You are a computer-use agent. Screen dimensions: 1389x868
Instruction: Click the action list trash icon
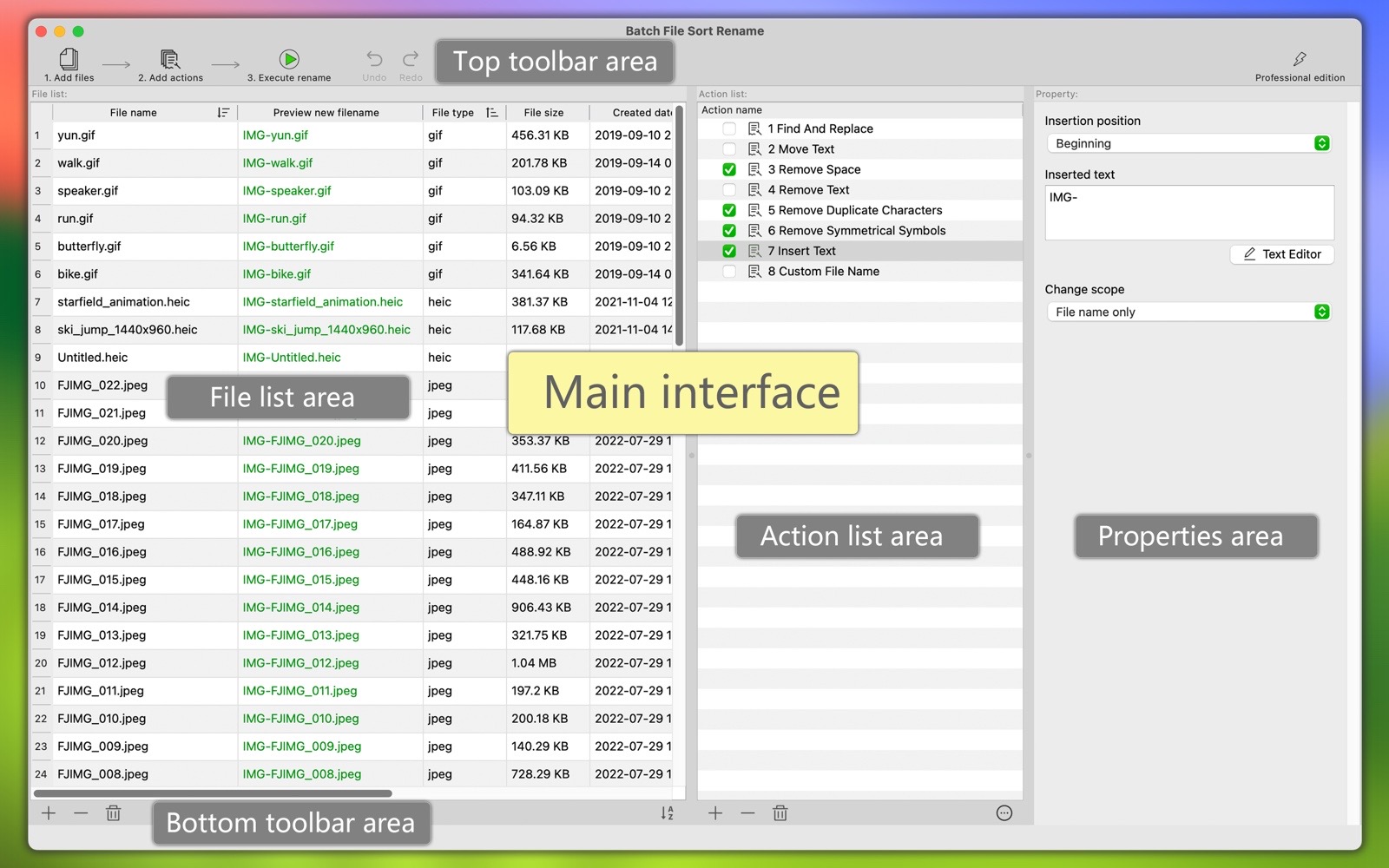point(780,813)
